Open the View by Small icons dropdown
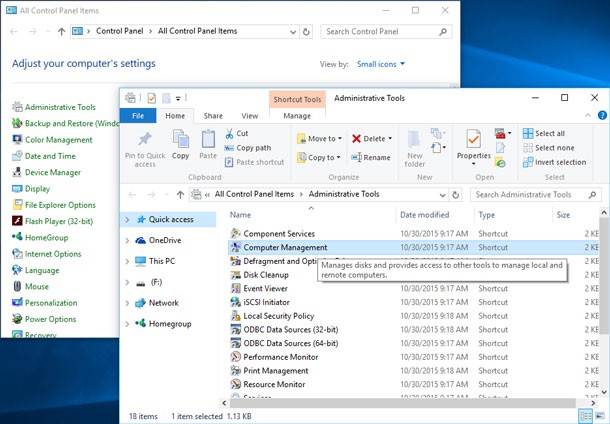 [x=381, y=64]
